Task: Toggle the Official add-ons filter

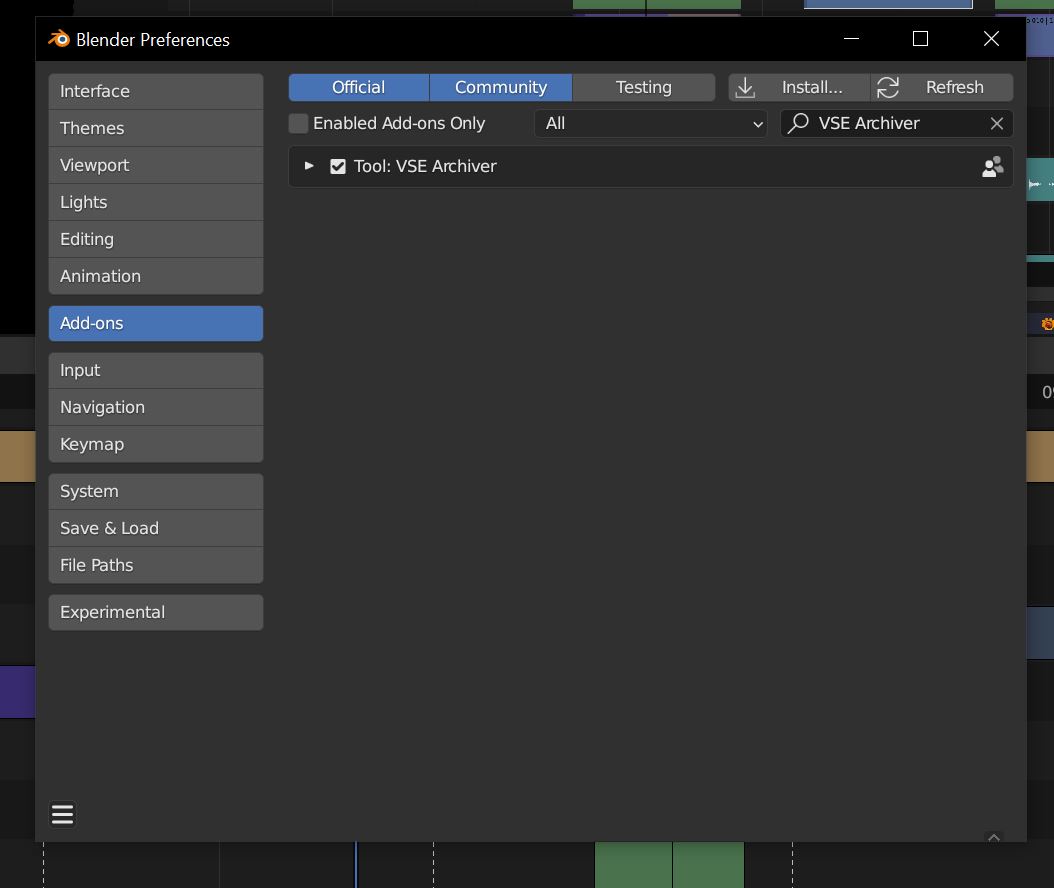Action: coord(359,87)
